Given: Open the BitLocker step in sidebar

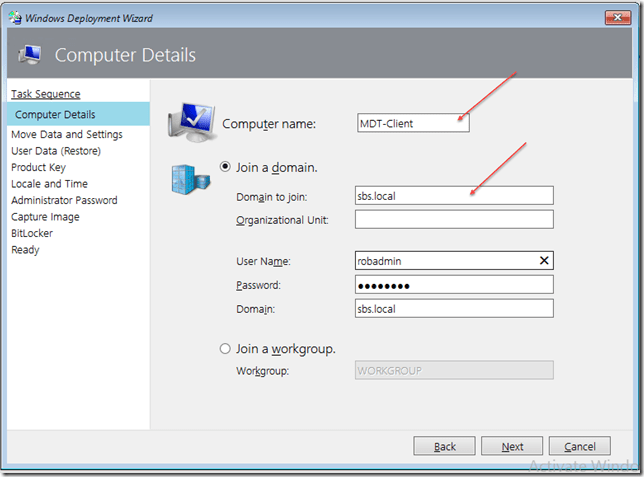Looking at the screenshot, I should [x=32, y=233].
